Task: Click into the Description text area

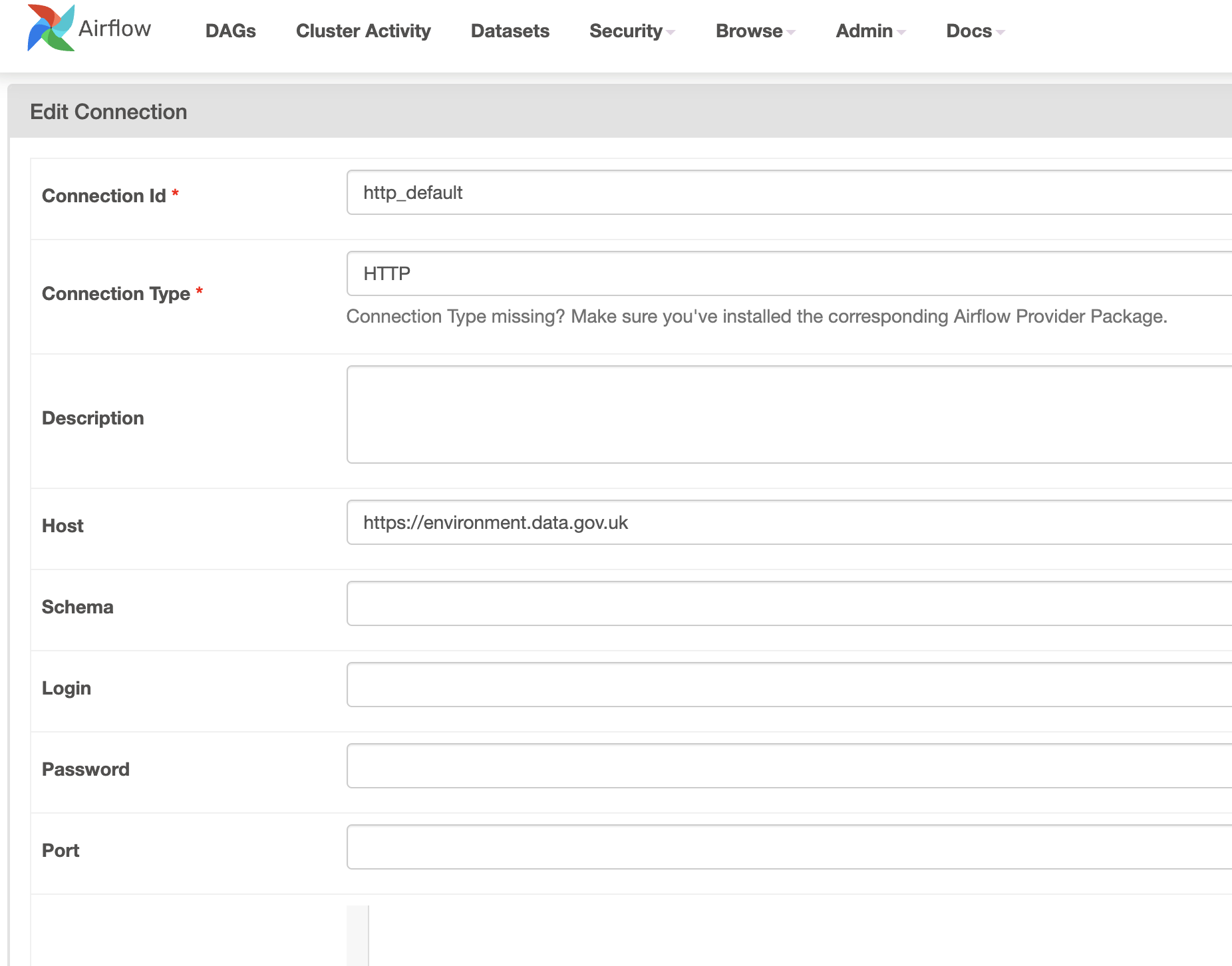Action: tap(789, 414)
